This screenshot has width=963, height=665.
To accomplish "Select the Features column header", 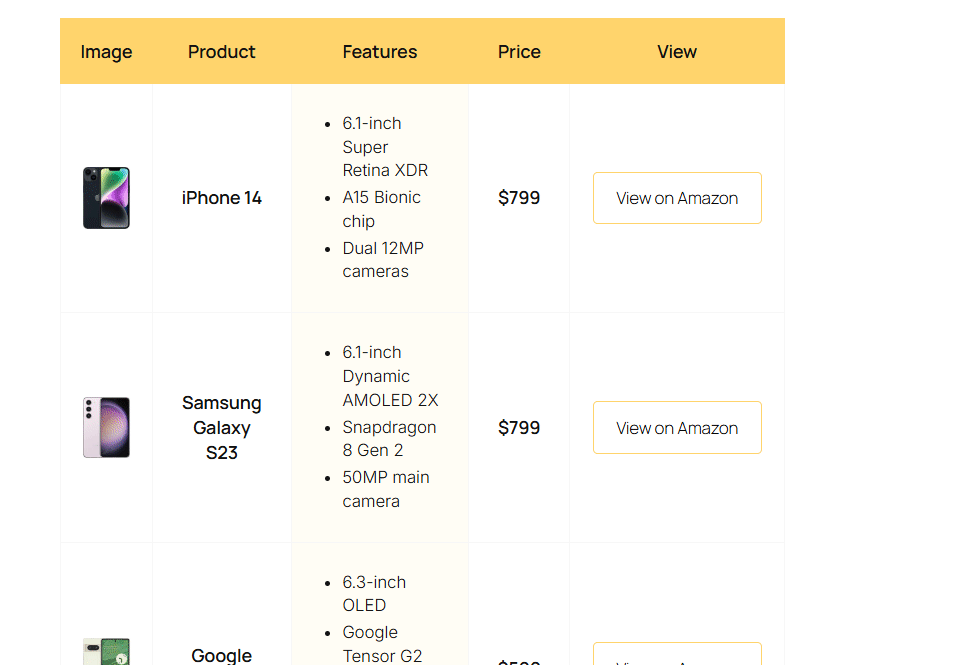I will point(380,52).
